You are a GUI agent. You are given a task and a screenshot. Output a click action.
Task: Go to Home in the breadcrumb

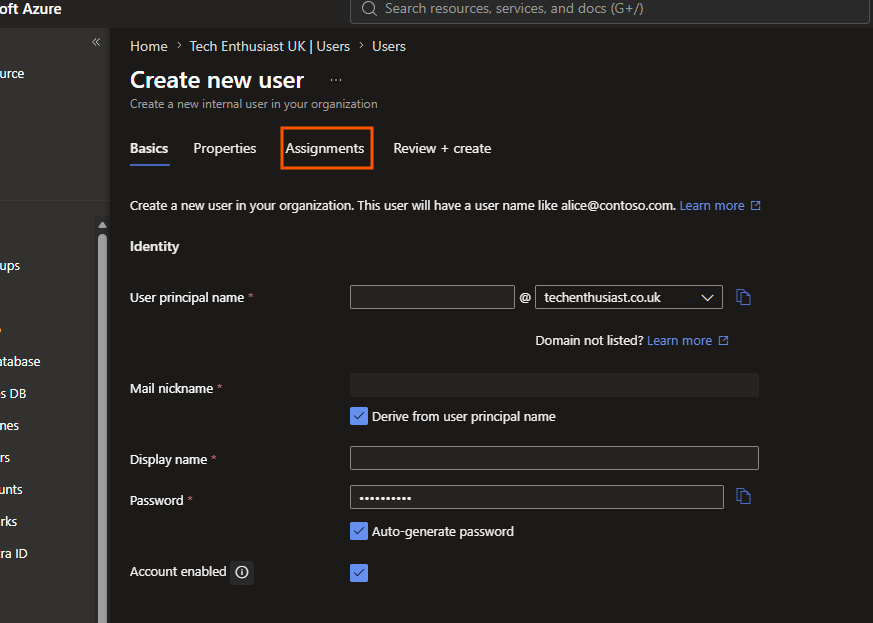(149, 46)
